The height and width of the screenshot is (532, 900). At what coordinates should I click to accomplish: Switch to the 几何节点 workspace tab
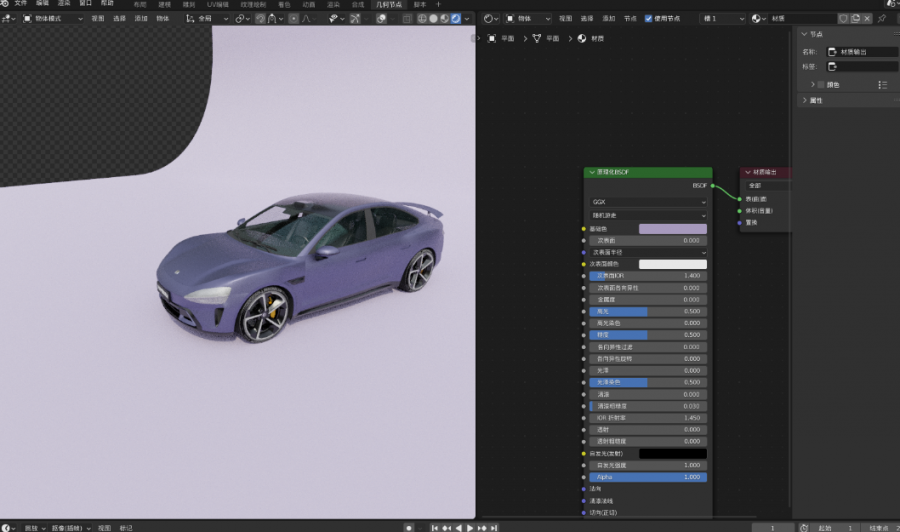[x=390, y=5]
